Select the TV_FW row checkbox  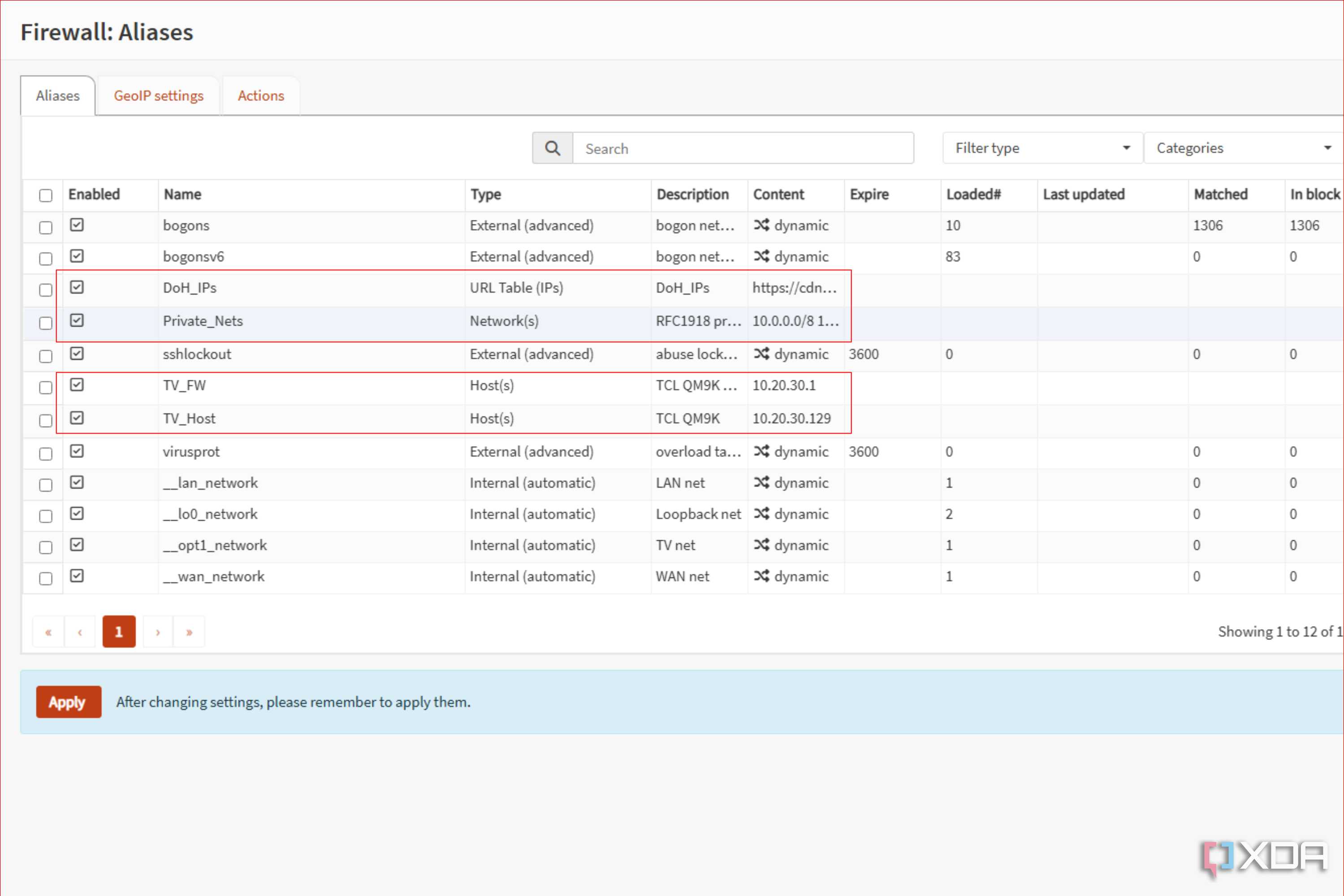pyautogui.click(x=46, y=388)
